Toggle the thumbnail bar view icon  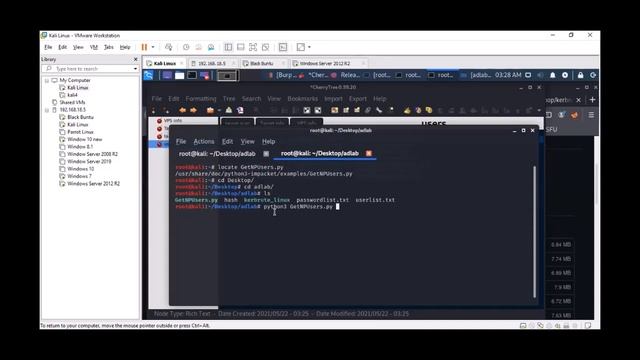point(240,47)
